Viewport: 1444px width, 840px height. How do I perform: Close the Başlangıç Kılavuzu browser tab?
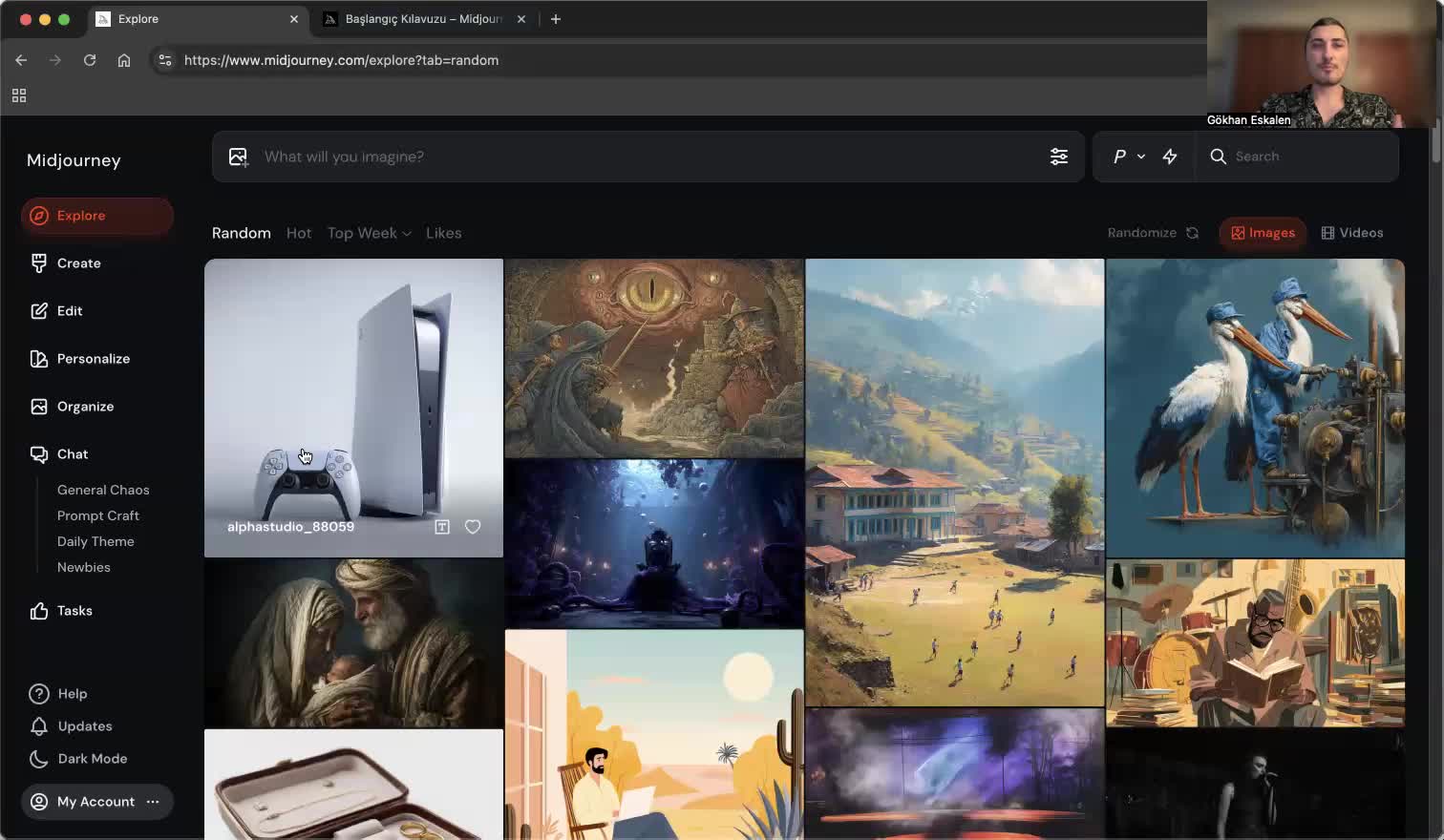[520, 19]
